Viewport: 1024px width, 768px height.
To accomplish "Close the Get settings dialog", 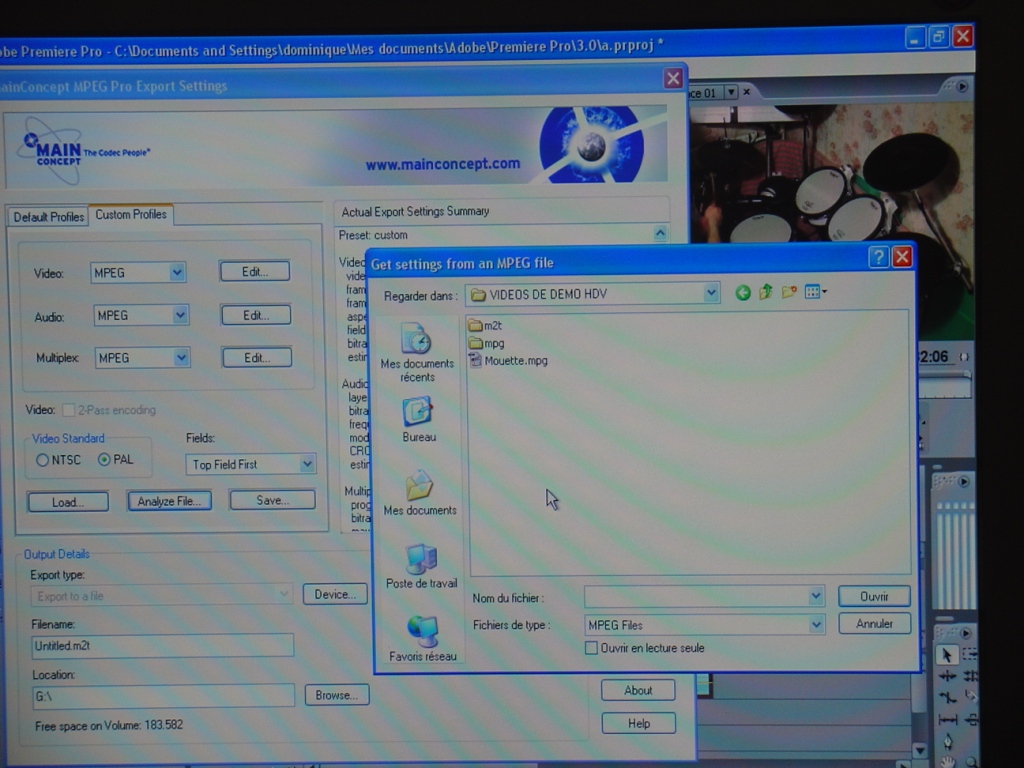I will 902,257.
